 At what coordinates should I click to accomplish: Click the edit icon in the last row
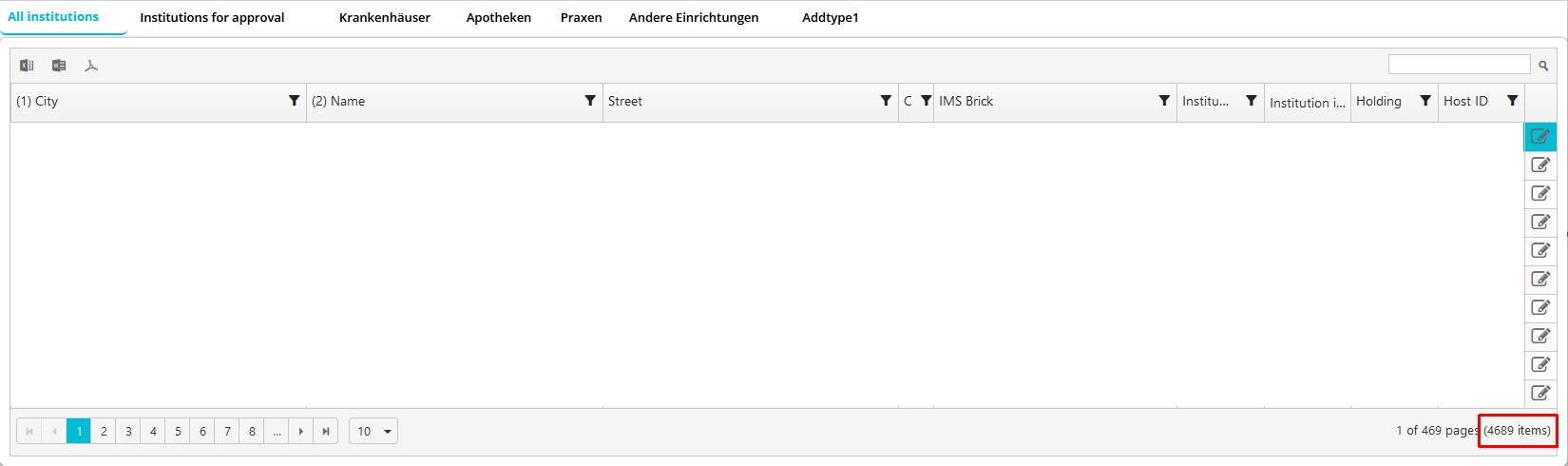click(1540, 393)
